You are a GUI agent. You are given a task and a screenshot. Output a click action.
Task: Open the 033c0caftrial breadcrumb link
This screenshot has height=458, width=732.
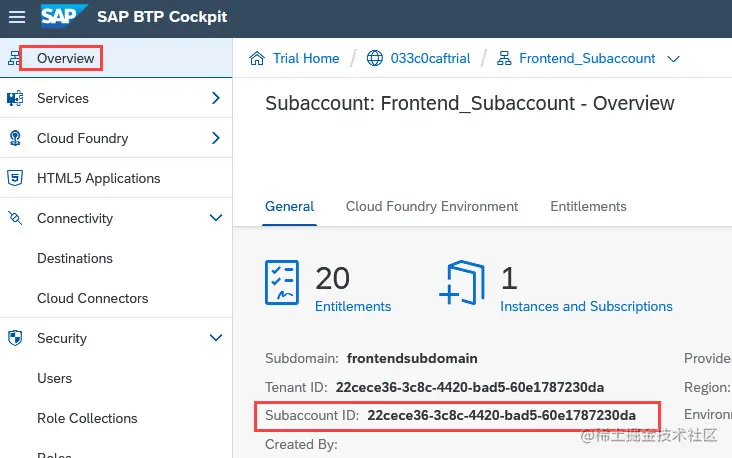tap(430, 58)
